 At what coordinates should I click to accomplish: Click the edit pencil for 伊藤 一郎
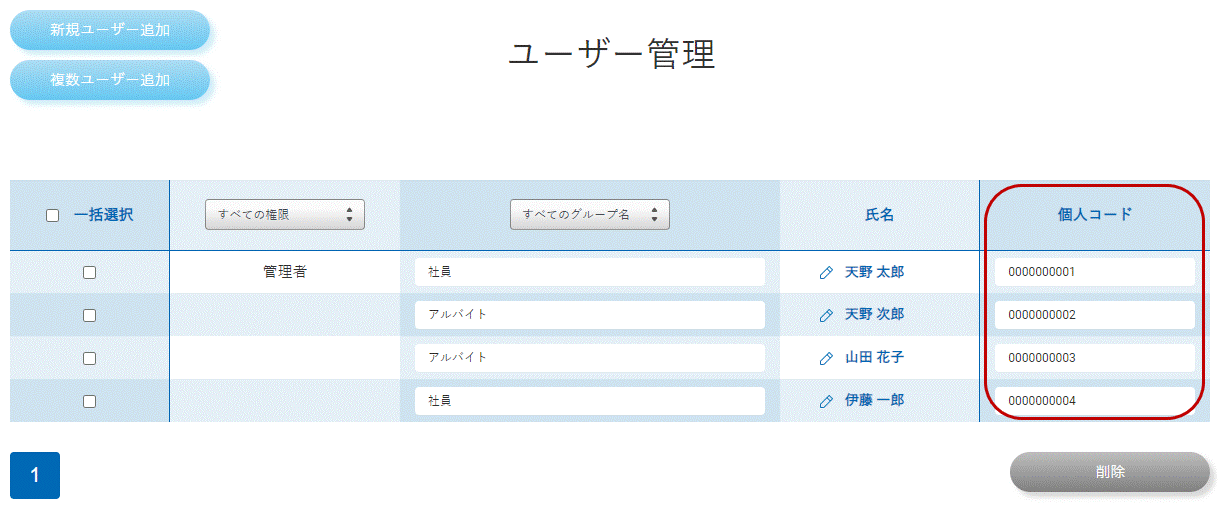[x=826, y=401]
